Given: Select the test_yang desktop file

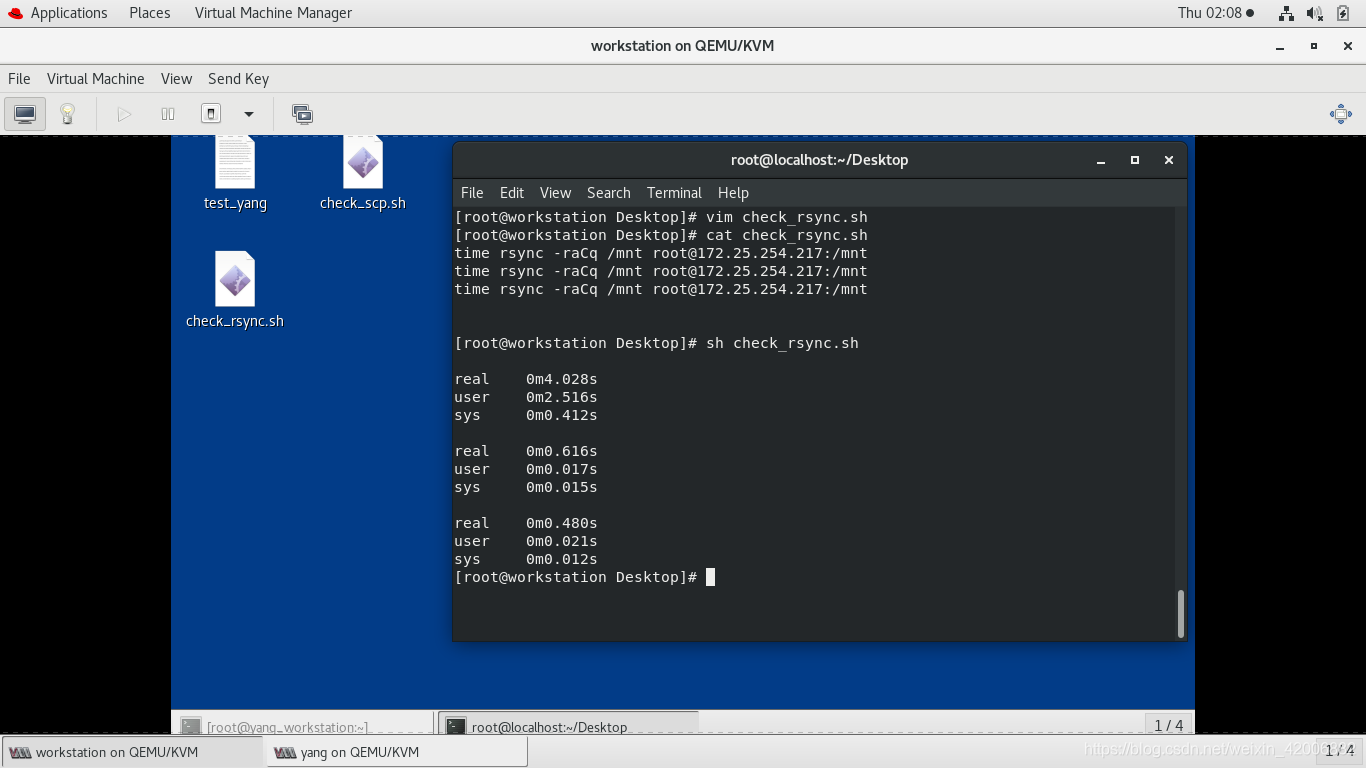Looking at the screenshot, I should [235, 173].
